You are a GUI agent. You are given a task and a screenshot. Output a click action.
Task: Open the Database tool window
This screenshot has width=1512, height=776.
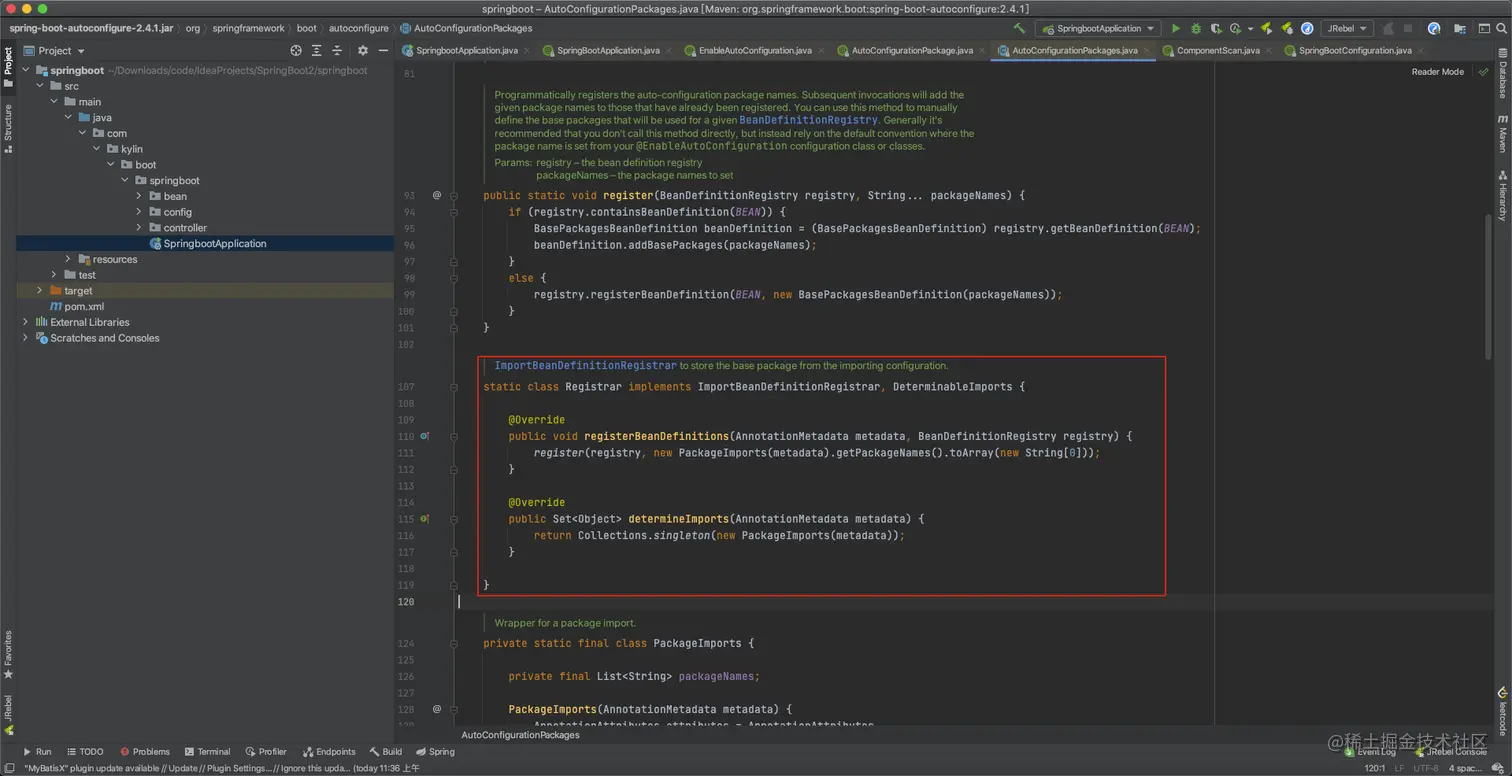coord(1502,76)
